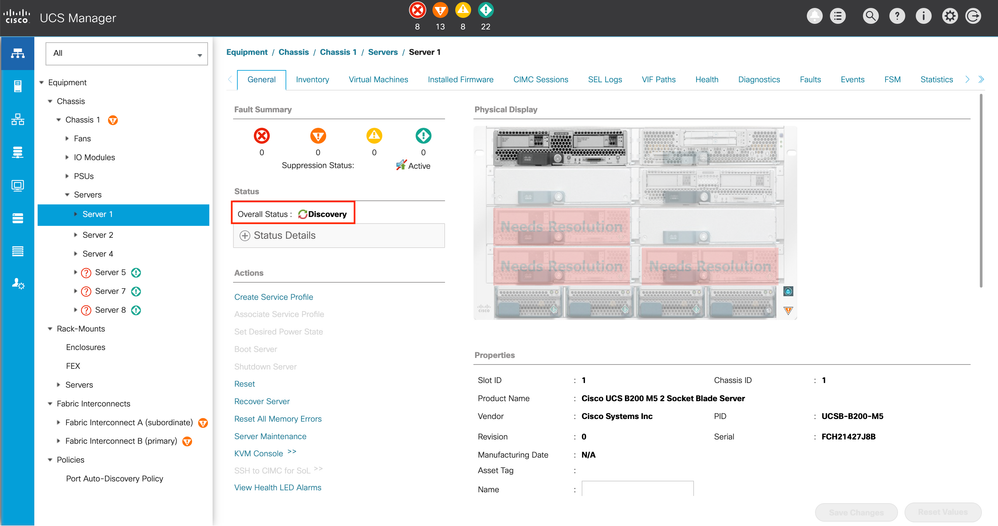Open the VM monitor icon in sidebar

(x=17, y=185)
